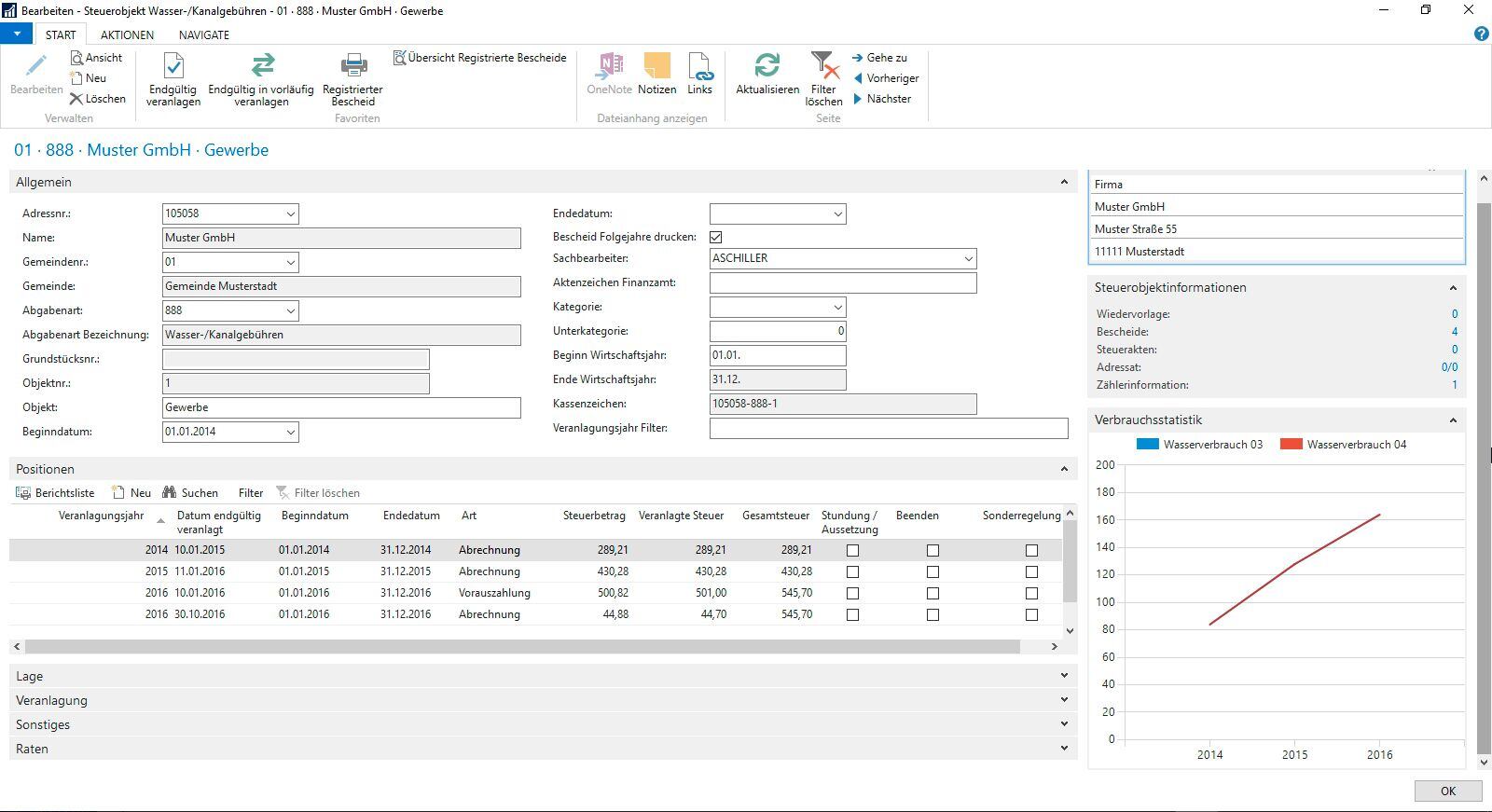Open the OneNote attachment icon

[x=609, y=66]
